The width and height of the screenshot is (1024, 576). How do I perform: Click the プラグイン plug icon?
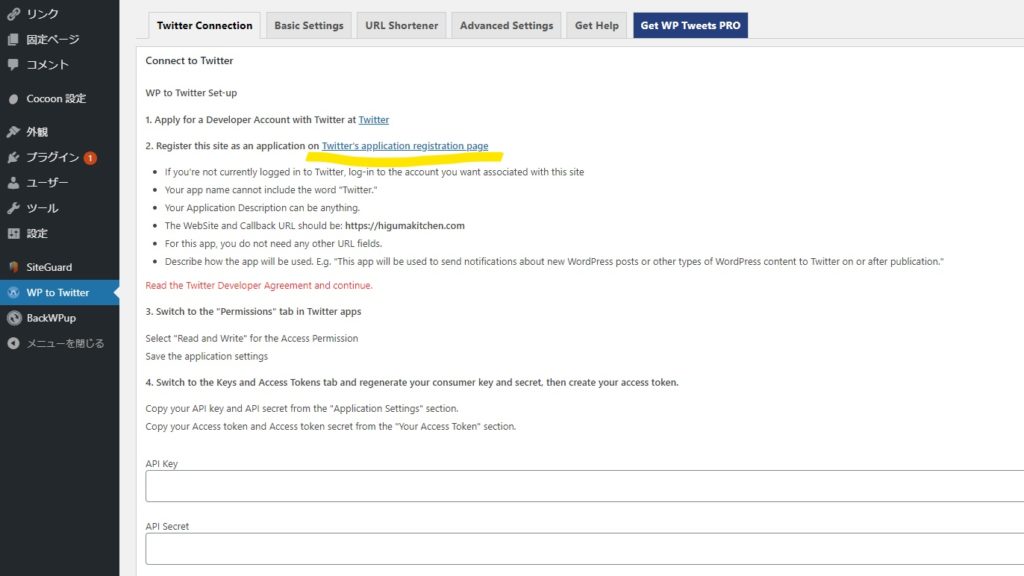click(13, 157)
